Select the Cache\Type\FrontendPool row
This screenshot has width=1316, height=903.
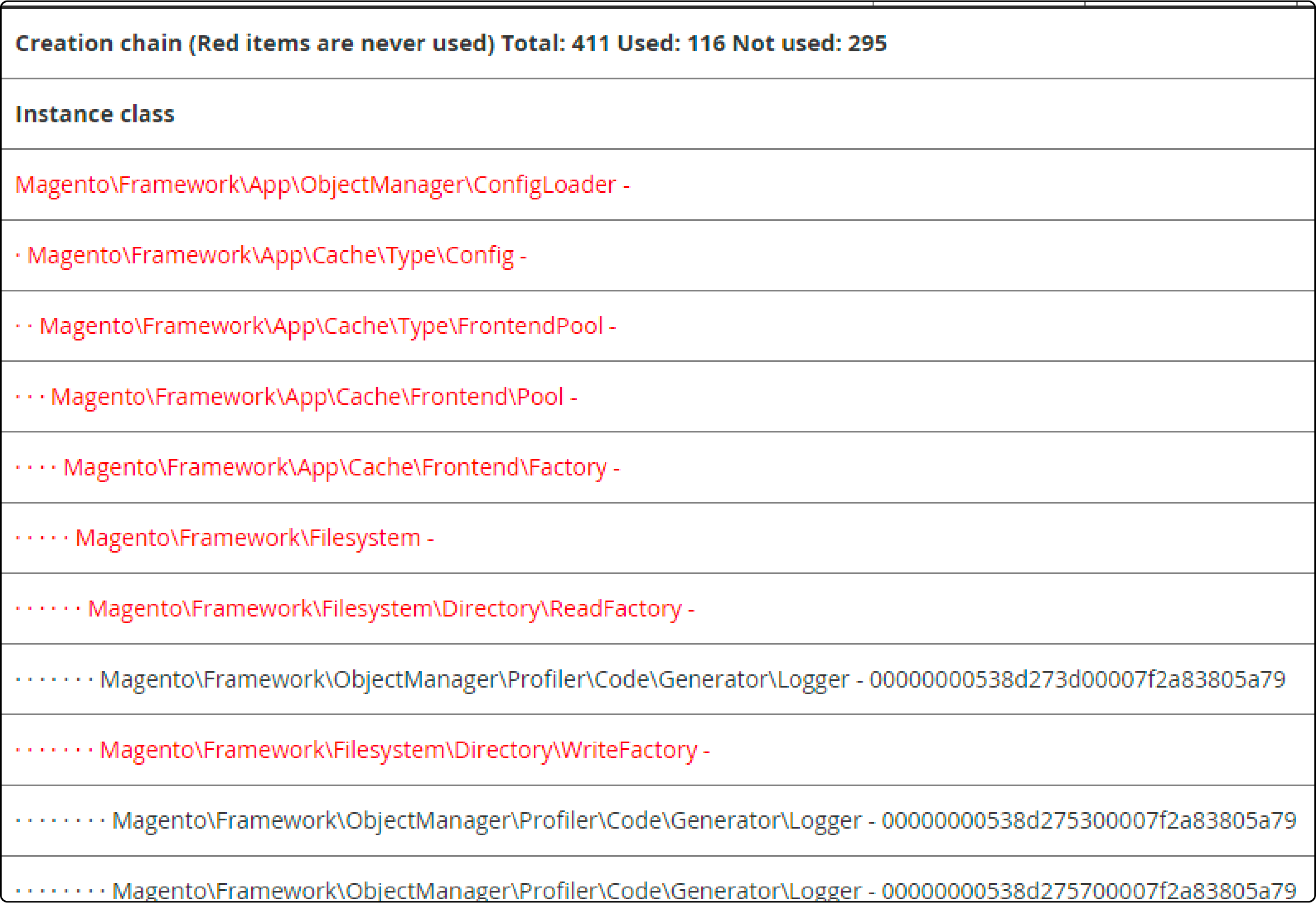(657, 326)
